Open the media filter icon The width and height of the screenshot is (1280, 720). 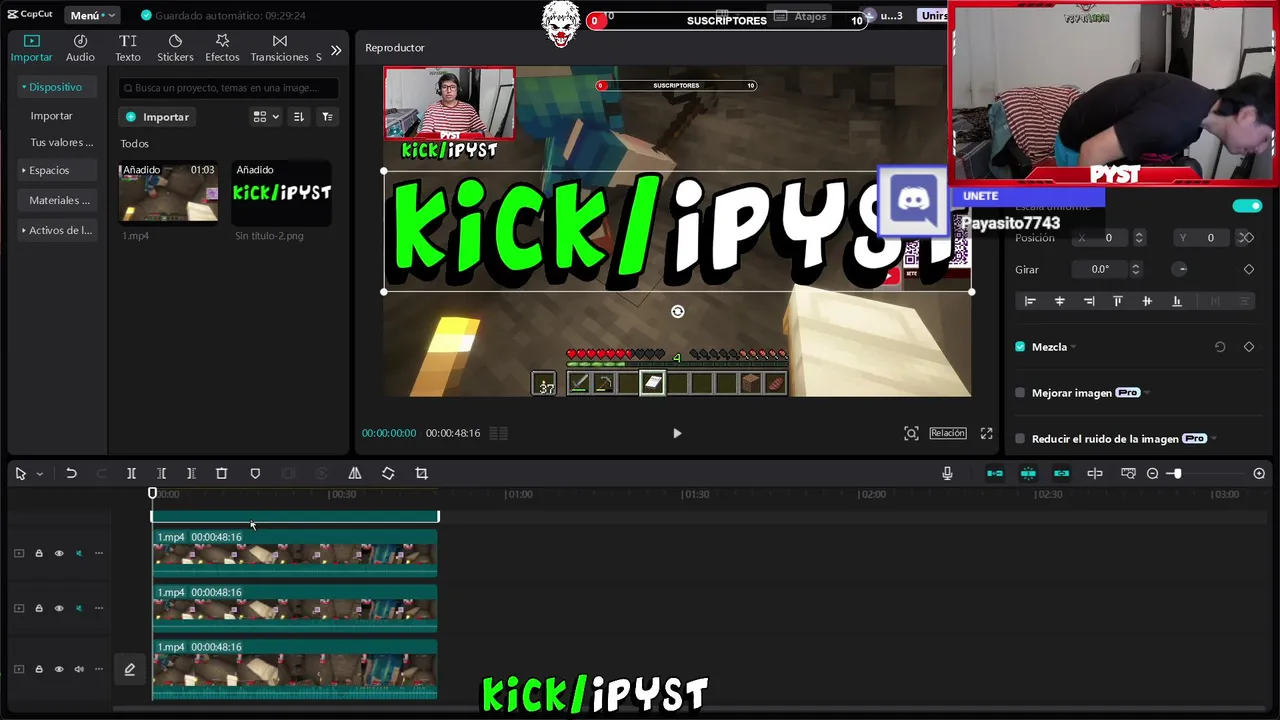pos(327,117)
